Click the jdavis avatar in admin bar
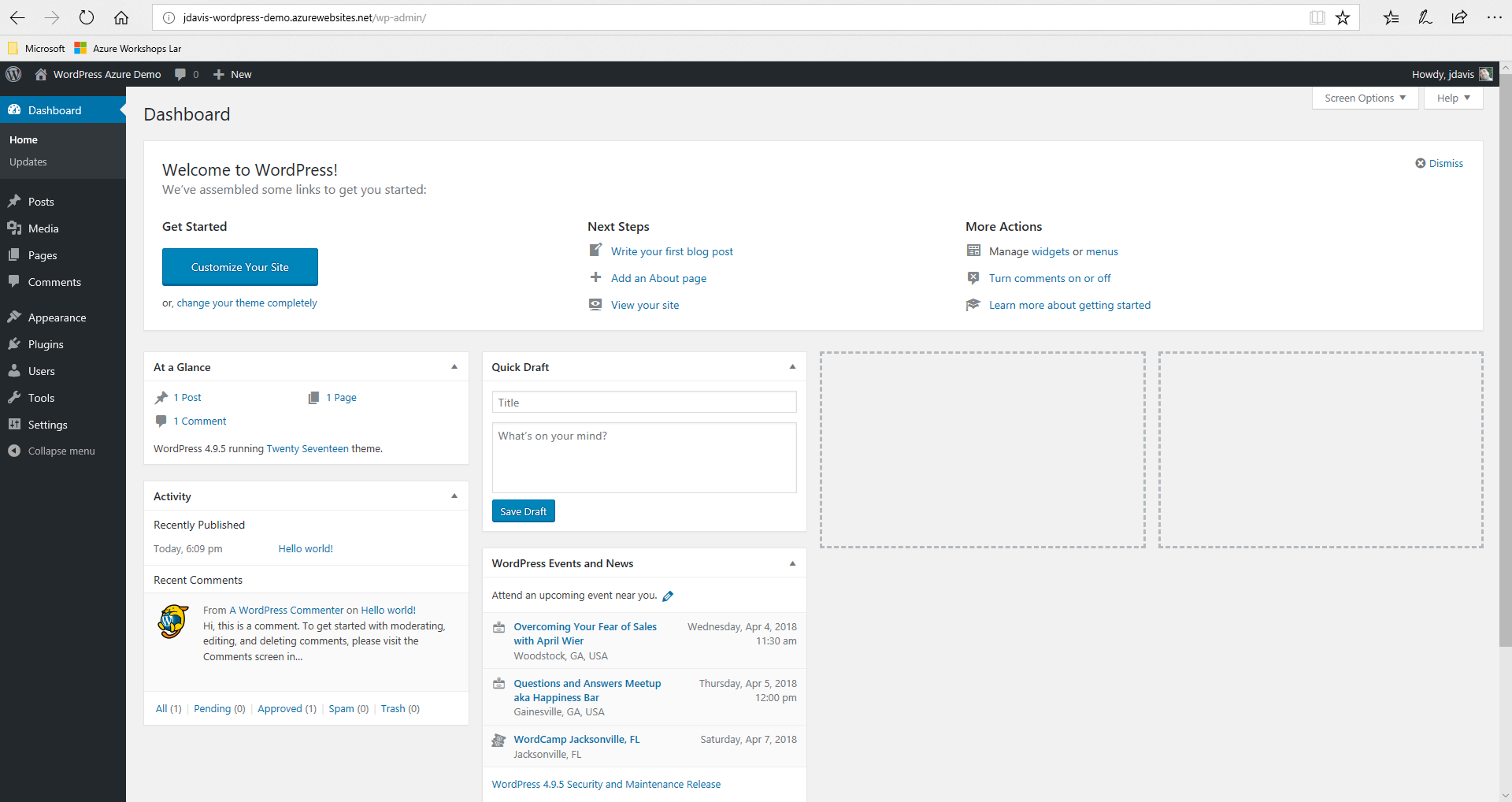This screenshot has width=1512, height=802. pos(1486,74)
